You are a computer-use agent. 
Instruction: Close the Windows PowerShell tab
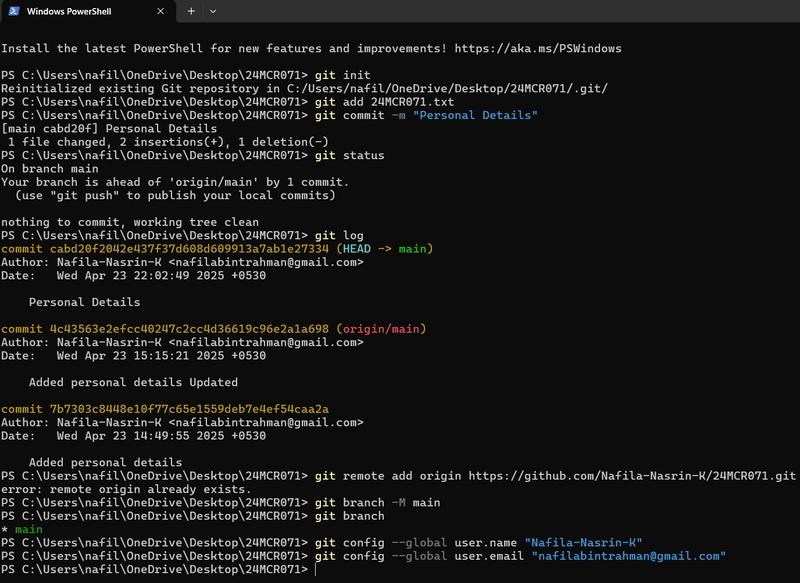pos(160,11)
